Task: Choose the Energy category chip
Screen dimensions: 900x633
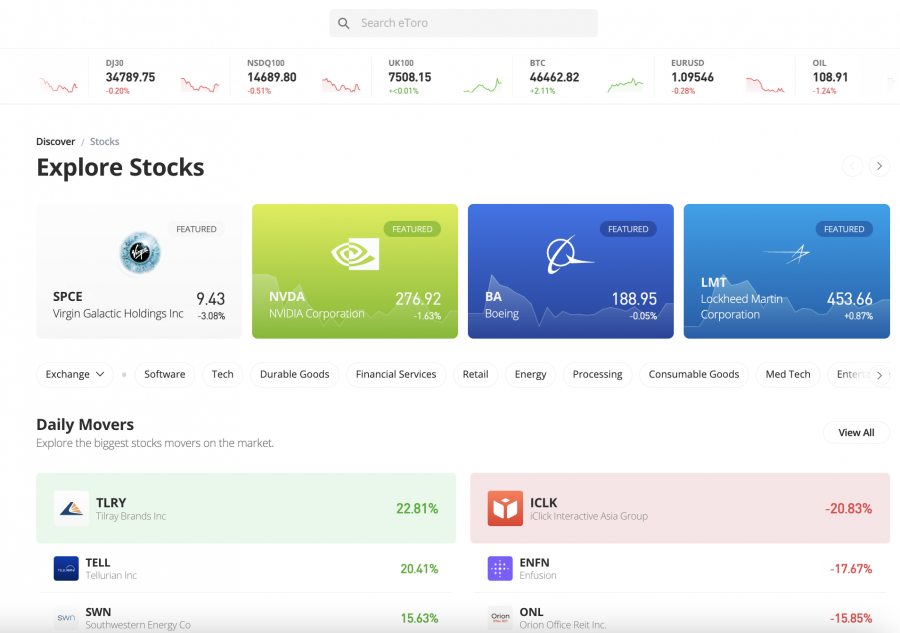Action: [x=530, y=374]
